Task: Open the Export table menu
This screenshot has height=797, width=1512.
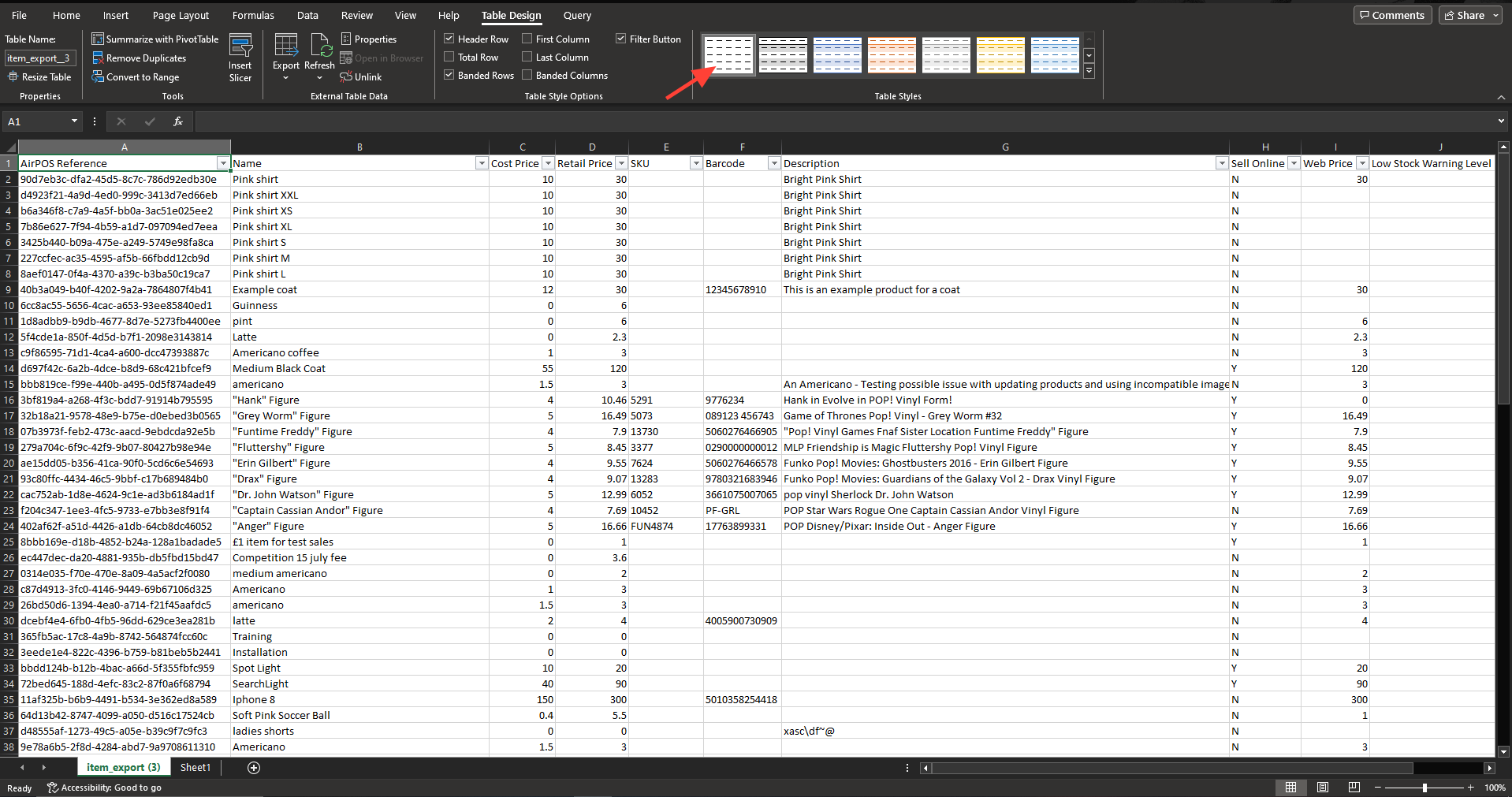Action: 286,58
